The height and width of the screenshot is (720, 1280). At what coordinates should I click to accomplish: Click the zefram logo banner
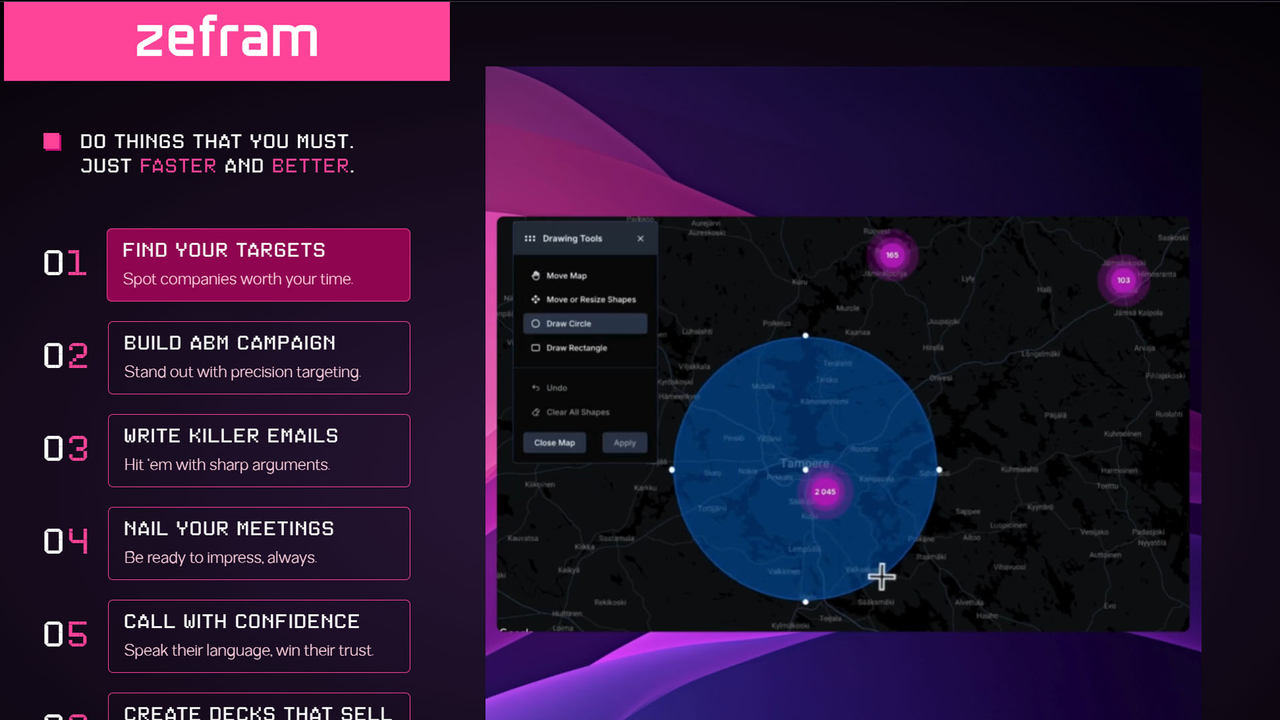coord(227,41)
